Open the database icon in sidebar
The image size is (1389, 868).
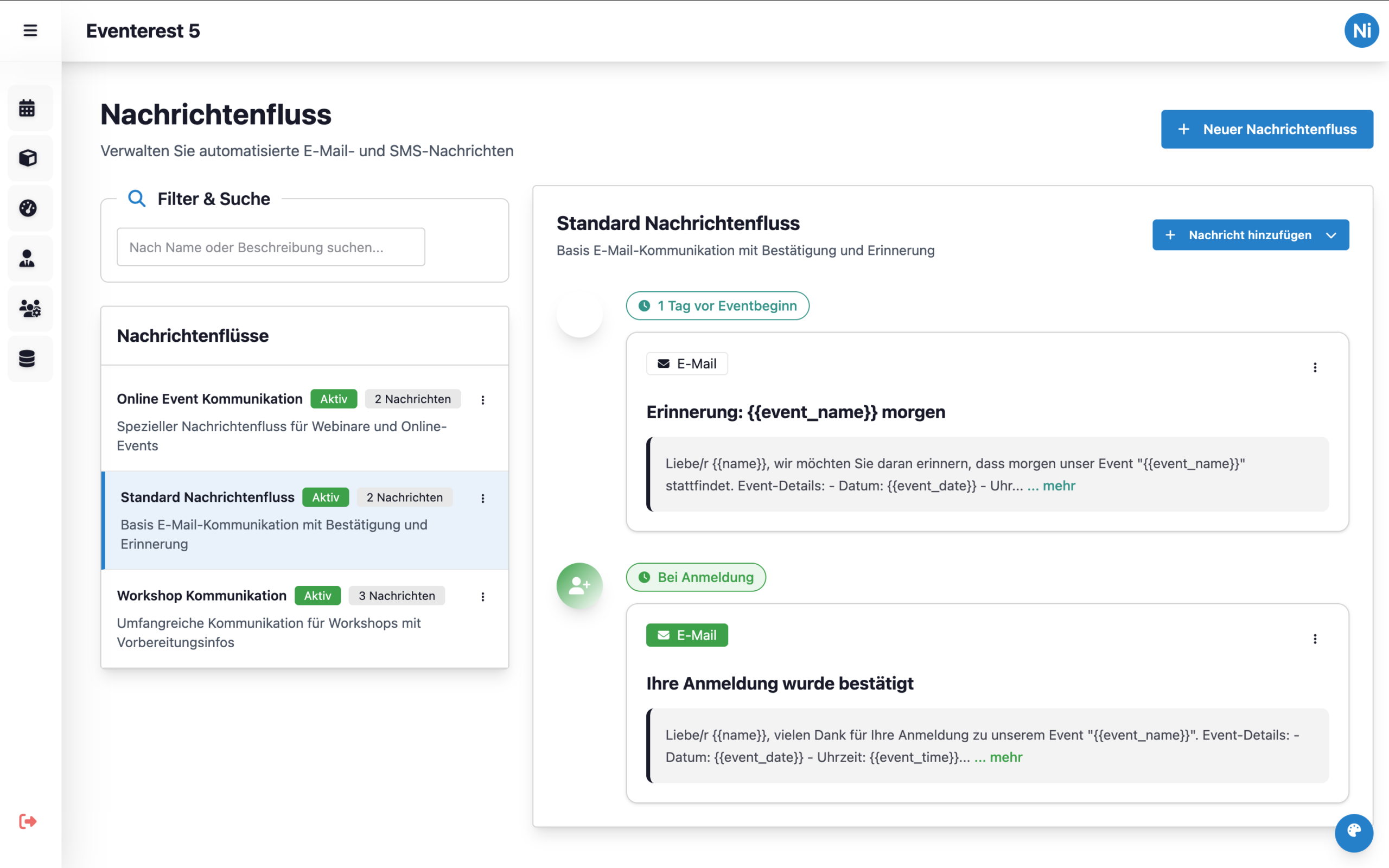click(28, 359)
